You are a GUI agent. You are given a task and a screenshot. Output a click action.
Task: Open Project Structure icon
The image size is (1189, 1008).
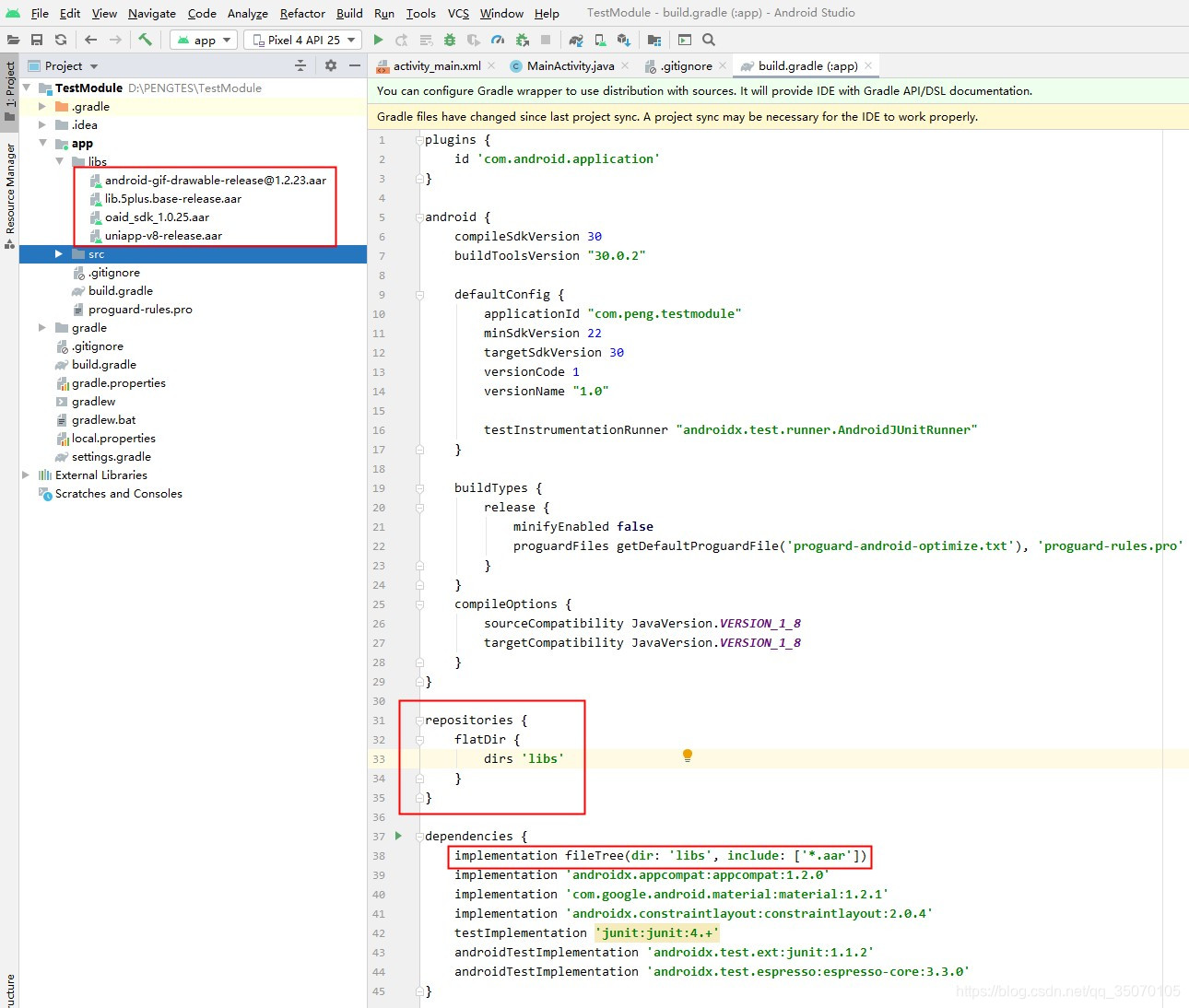click(654, 40)
